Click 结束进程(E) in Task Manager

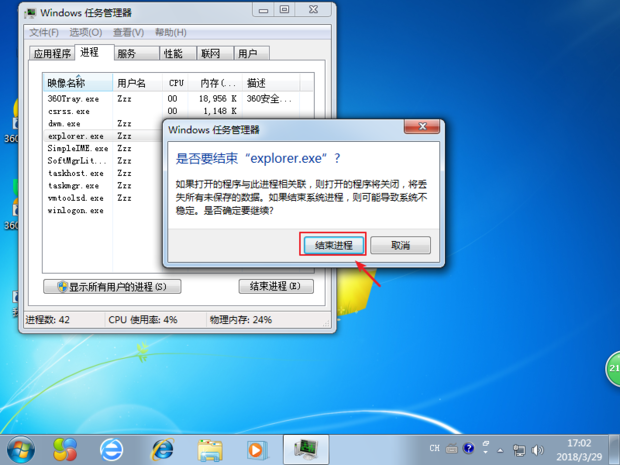(x=276, y=286)
